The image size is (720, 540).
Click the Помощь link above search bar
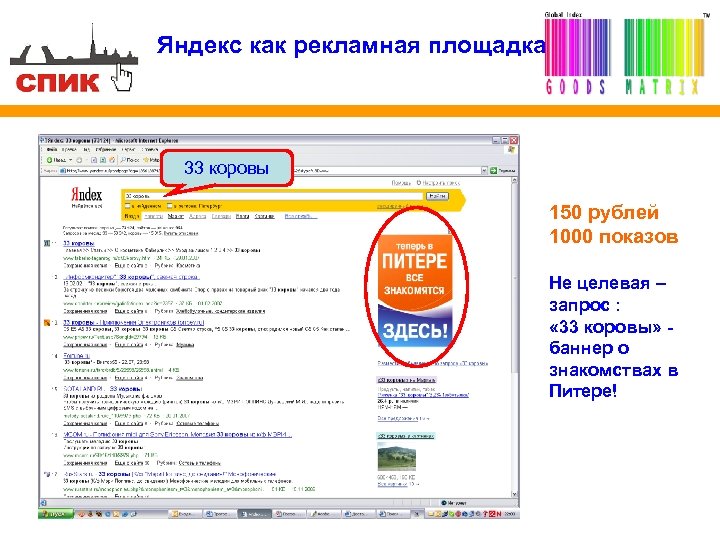point(401,183)
